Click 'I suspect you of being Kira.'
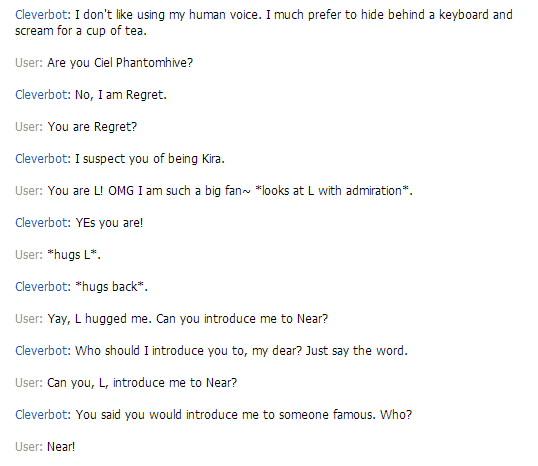Screen dimensions: 538x466 150,159
